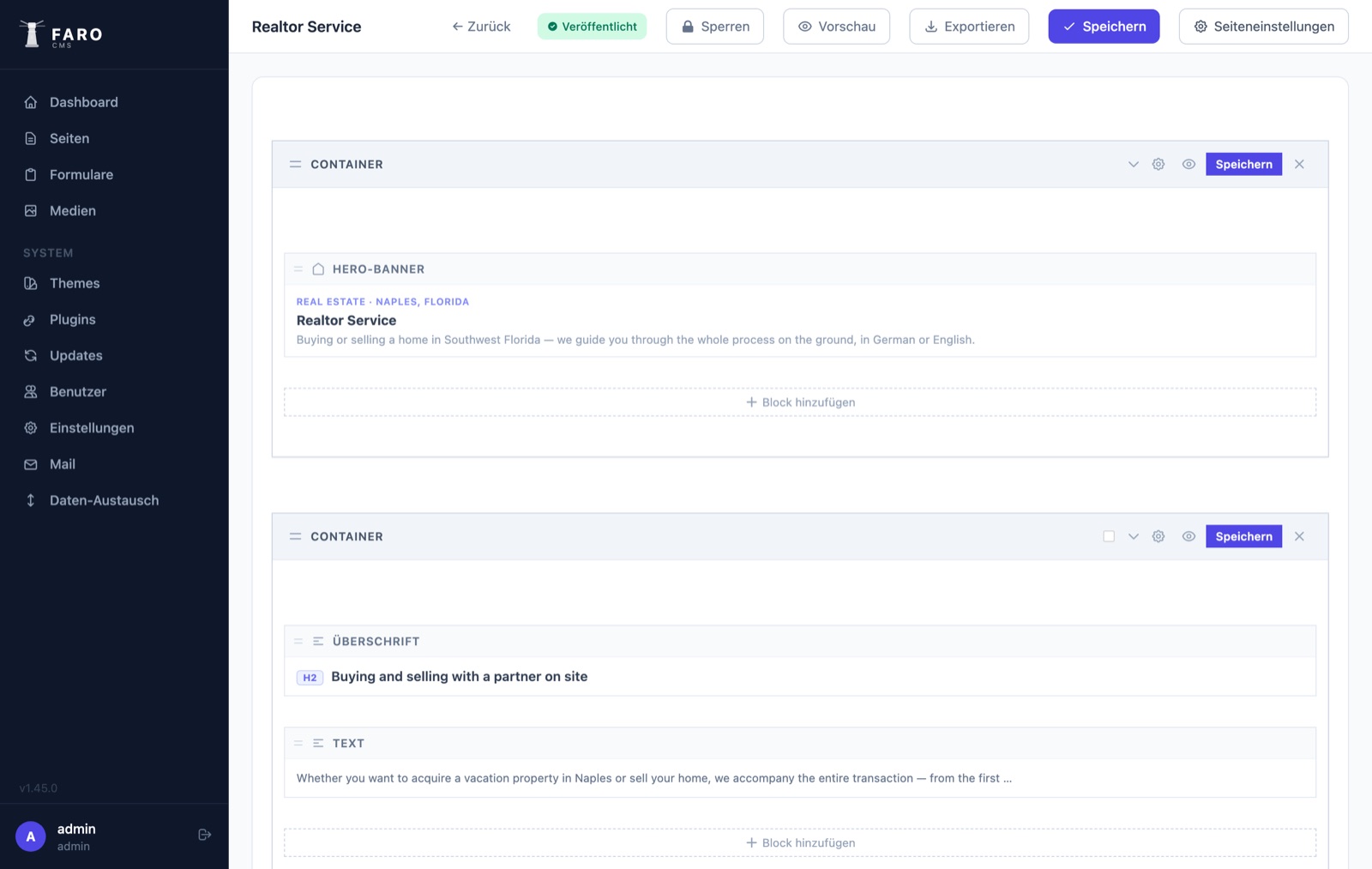Screen dimensions: 1372x869
Task: Lock the page with Sperren
Action: point(715,27)
